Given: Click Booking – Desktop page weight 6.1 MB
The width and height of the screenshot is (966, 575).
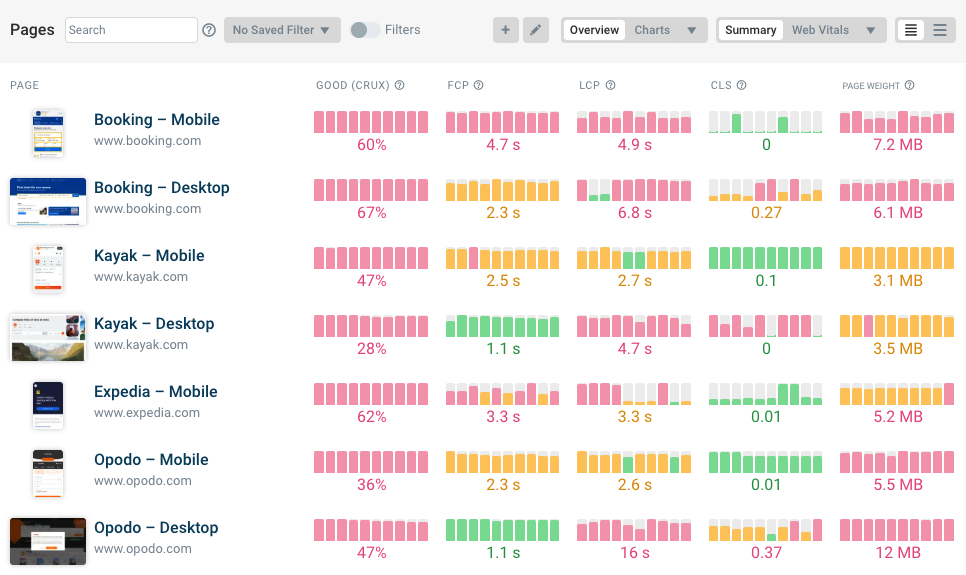Looking at the screenshot, I should [898, 213].
